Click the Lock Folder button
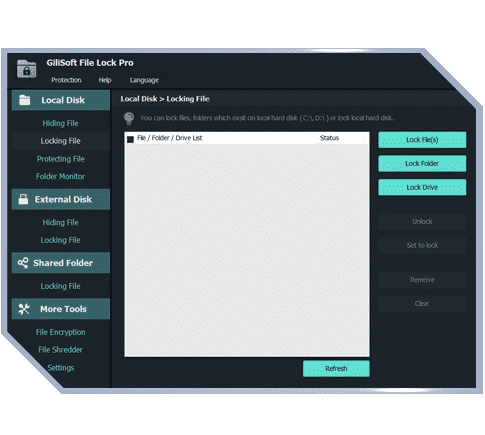Viewport: 485px width, 435px height. pos(422,163)
